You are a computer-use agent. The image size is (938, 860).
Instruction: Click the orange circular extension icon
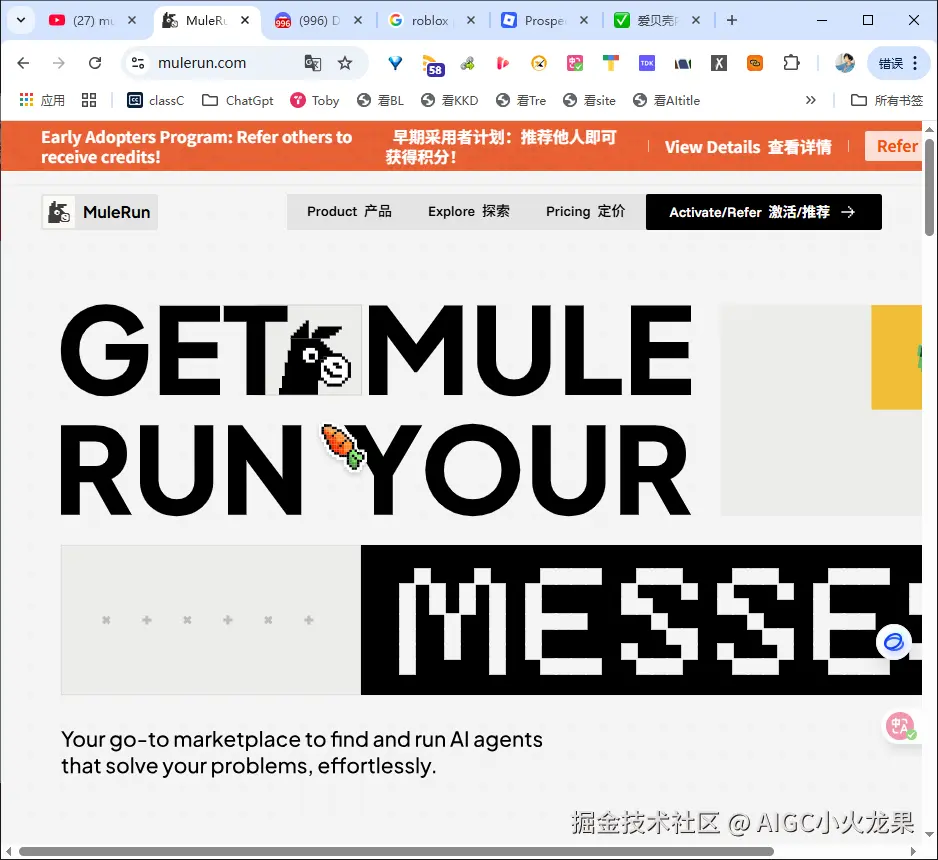pyautogui.click(x=539, y=63)
